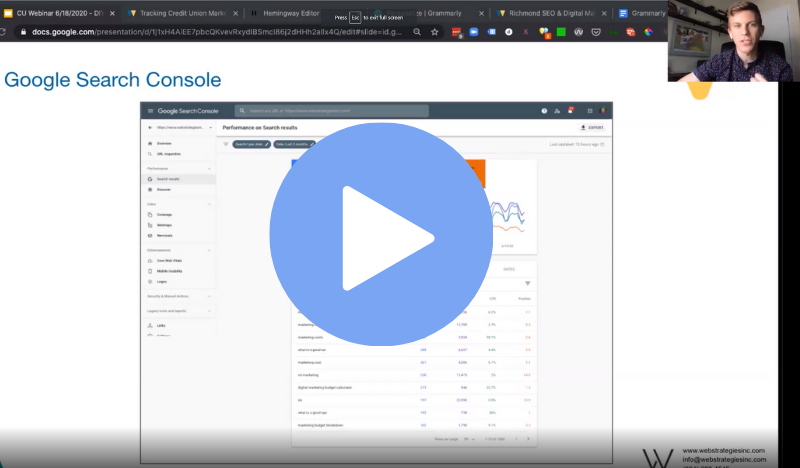This screenshot has width=800, height=468.
Task: Click the Sitemaps icon in sidebar
Action: point(150,225)
